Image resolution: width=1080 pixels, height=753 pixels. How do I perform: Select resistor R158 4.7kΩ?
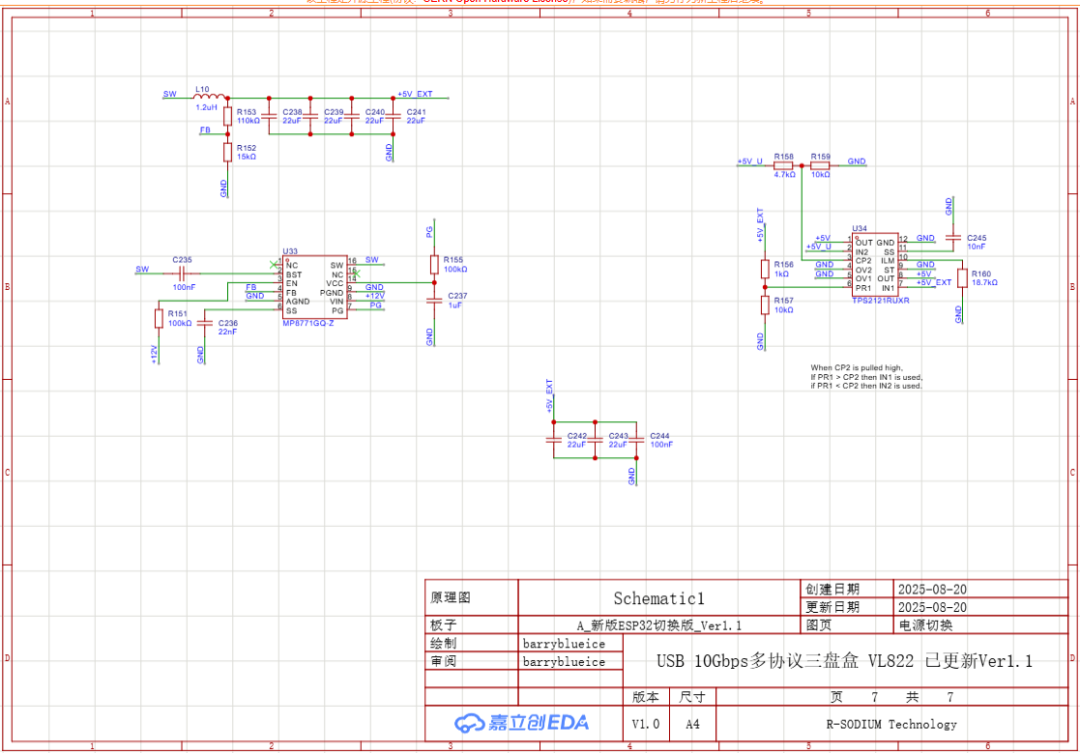pos(783,166)
